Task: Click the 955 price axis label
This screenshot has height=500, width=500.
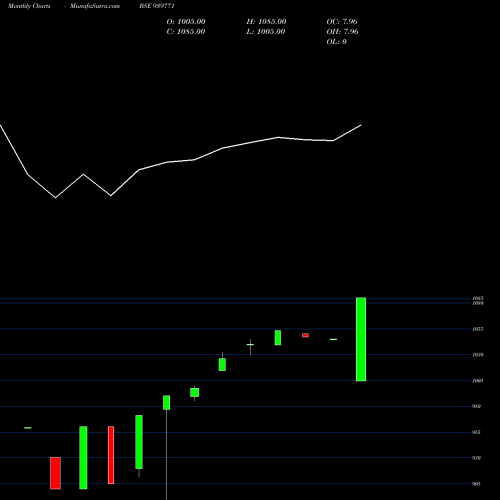Action: click(477, 432)
